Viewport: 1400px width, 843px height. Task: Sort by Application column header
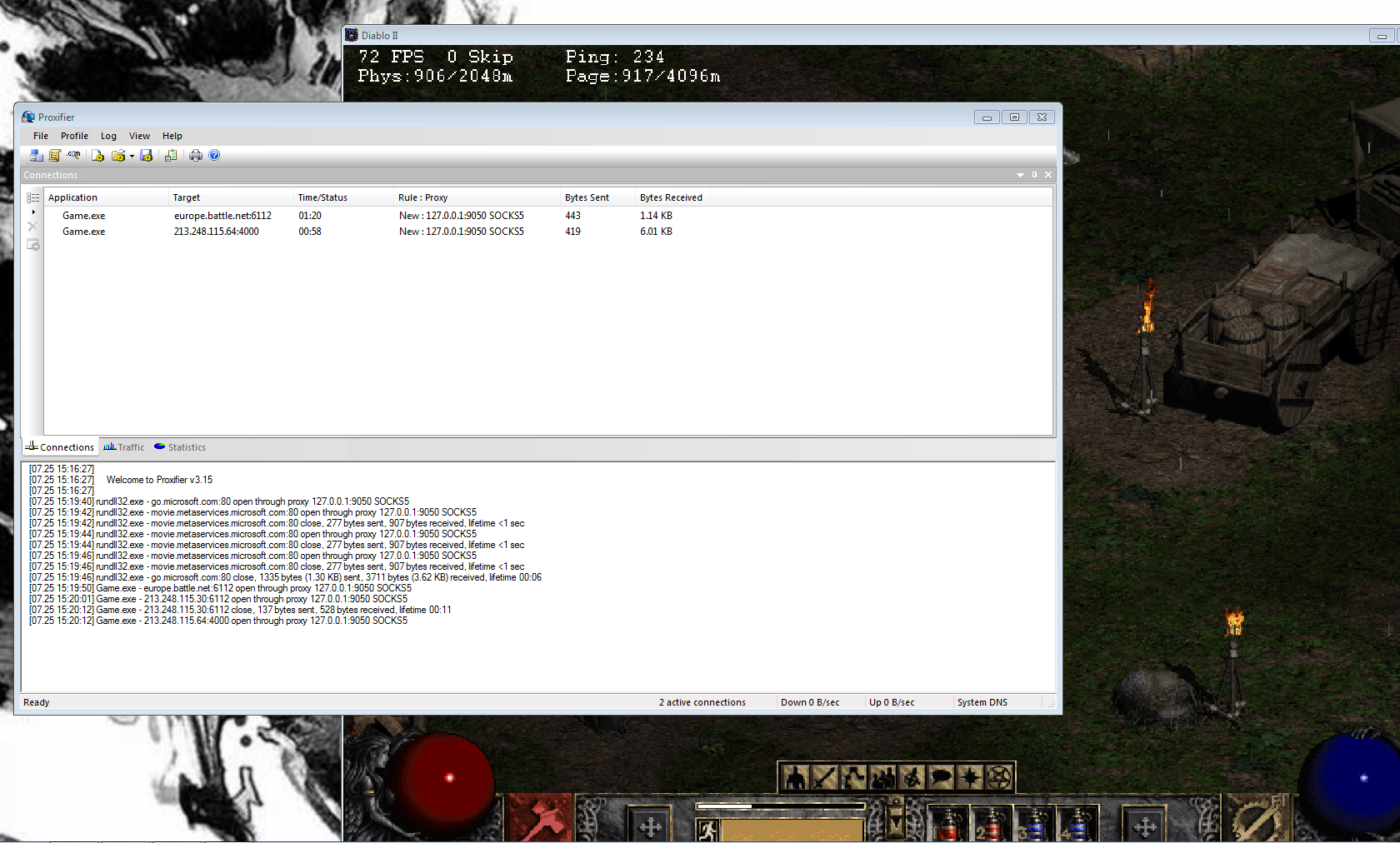(x=107, y=197)
